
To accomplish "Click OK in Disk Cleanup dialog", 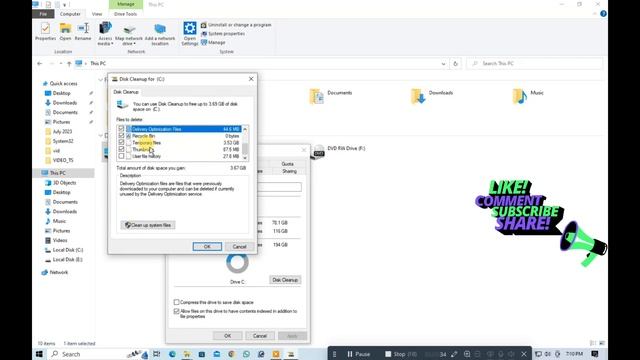I will [207, 247].
